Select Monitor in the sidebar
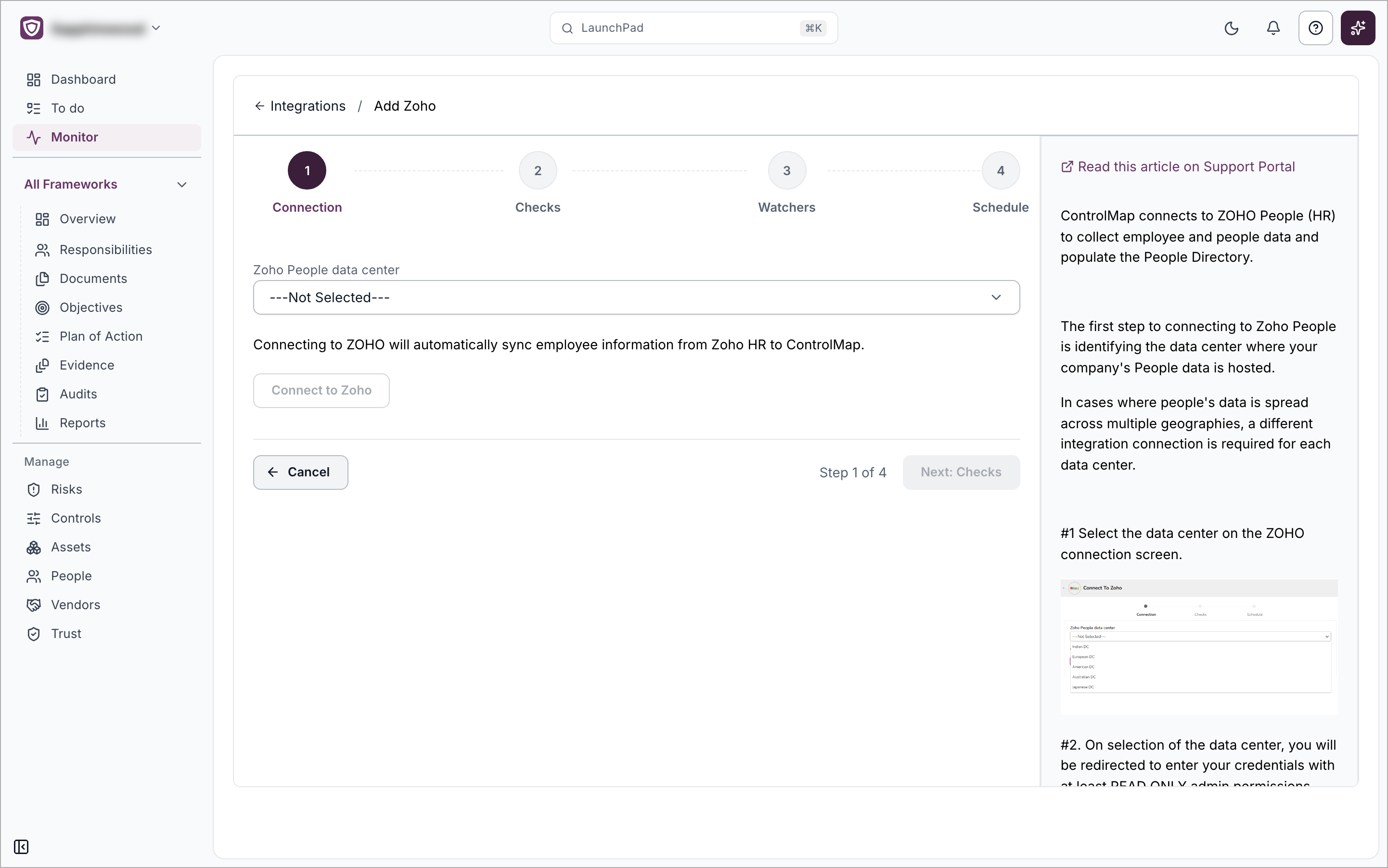Screen dimensions: 1388x868 (x=107, y=137)
